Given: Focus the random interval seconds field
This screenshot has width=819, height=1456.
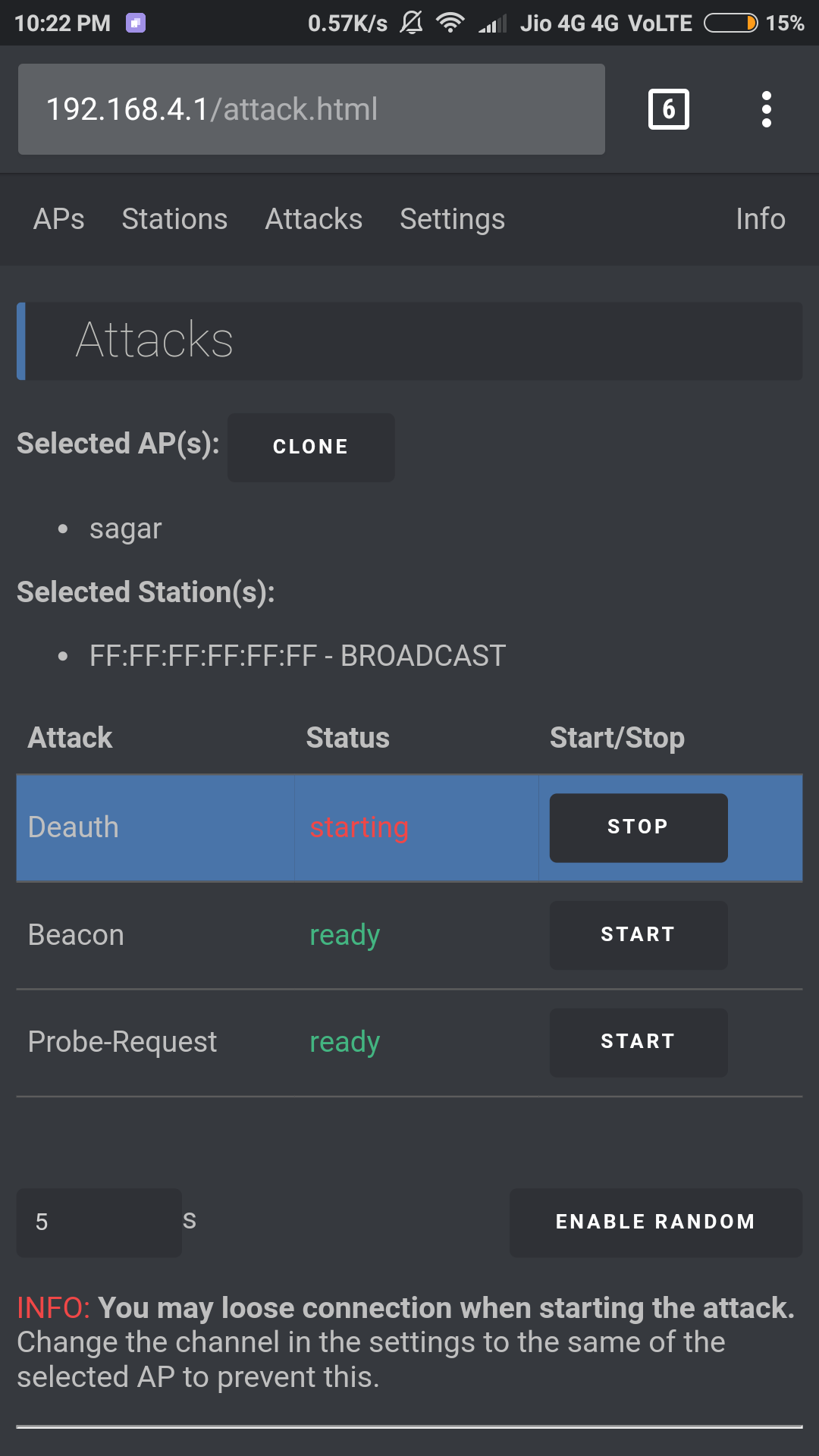Looking at the screenshot, I should coord(99,1222).
